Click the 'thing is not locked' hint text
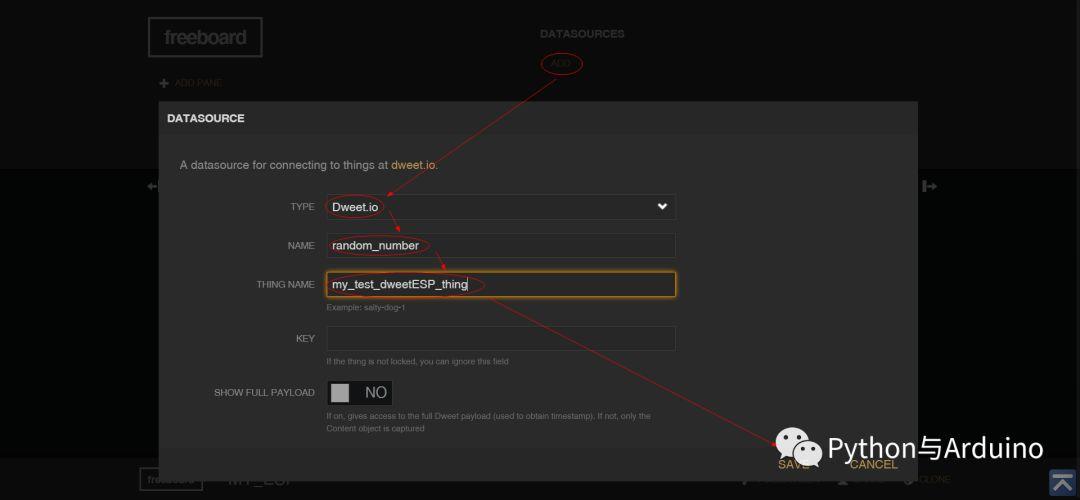 [x=417, y=362]
